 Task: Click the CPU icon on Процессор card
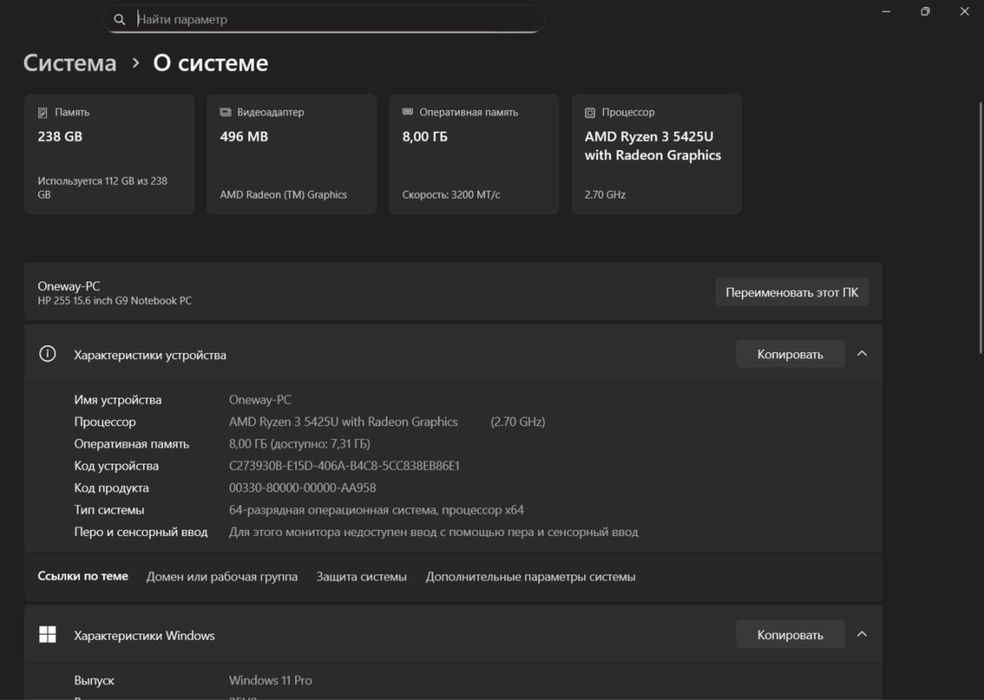[x=590, y=113]
